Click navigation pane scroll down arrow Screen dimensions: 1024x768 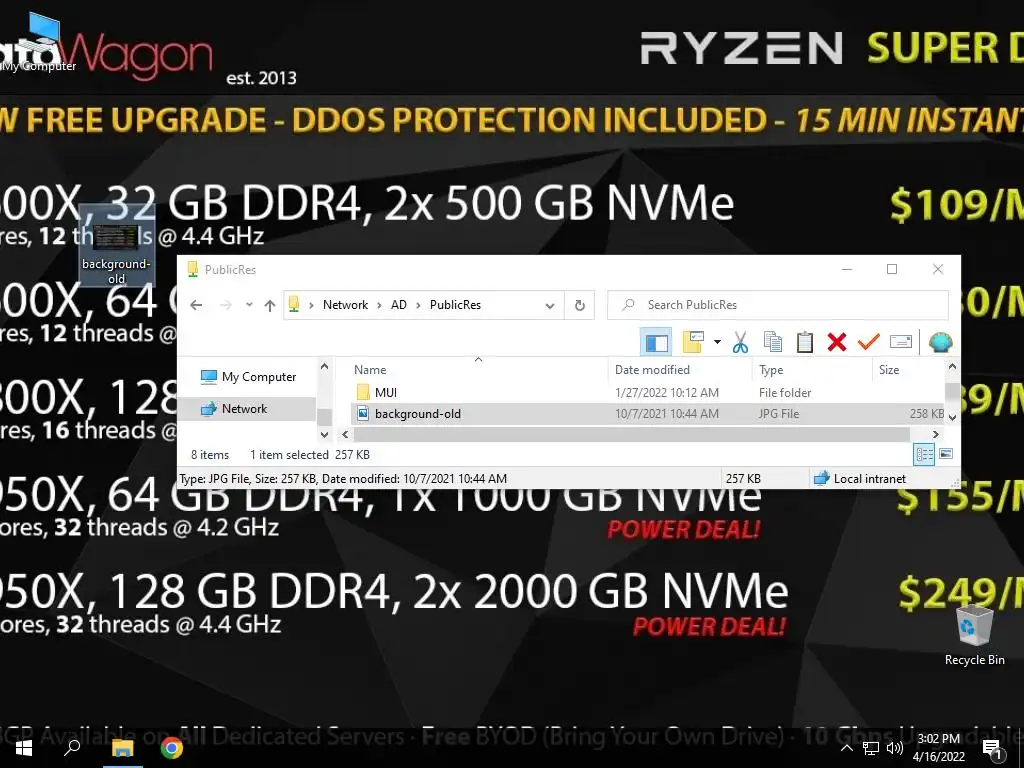click(324, 434)
